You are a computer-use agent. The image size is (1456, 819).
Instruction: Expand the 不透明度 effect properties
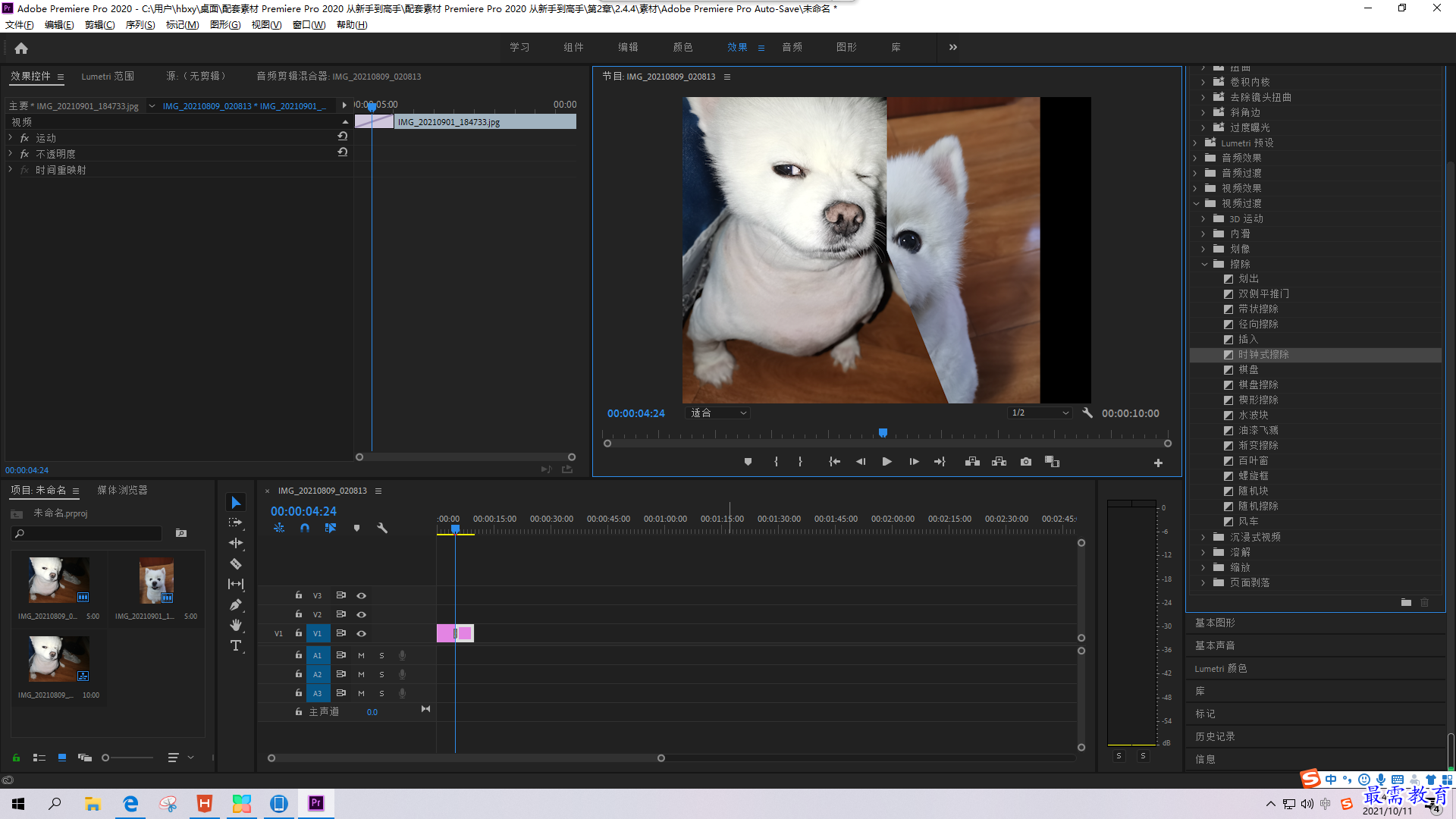tap(10, 153)
